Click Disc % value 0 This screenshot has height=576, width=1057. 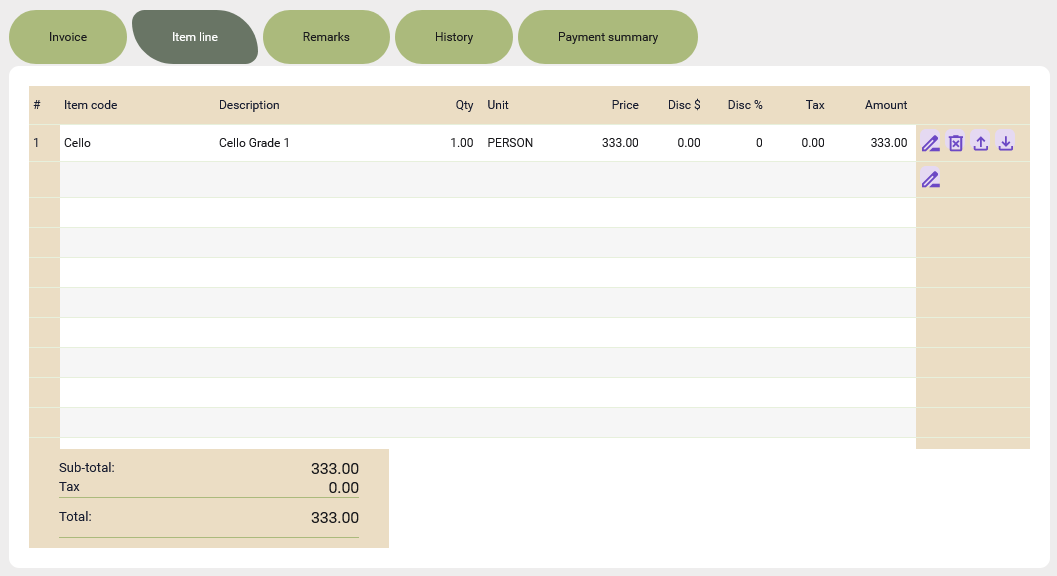[759, 143]
